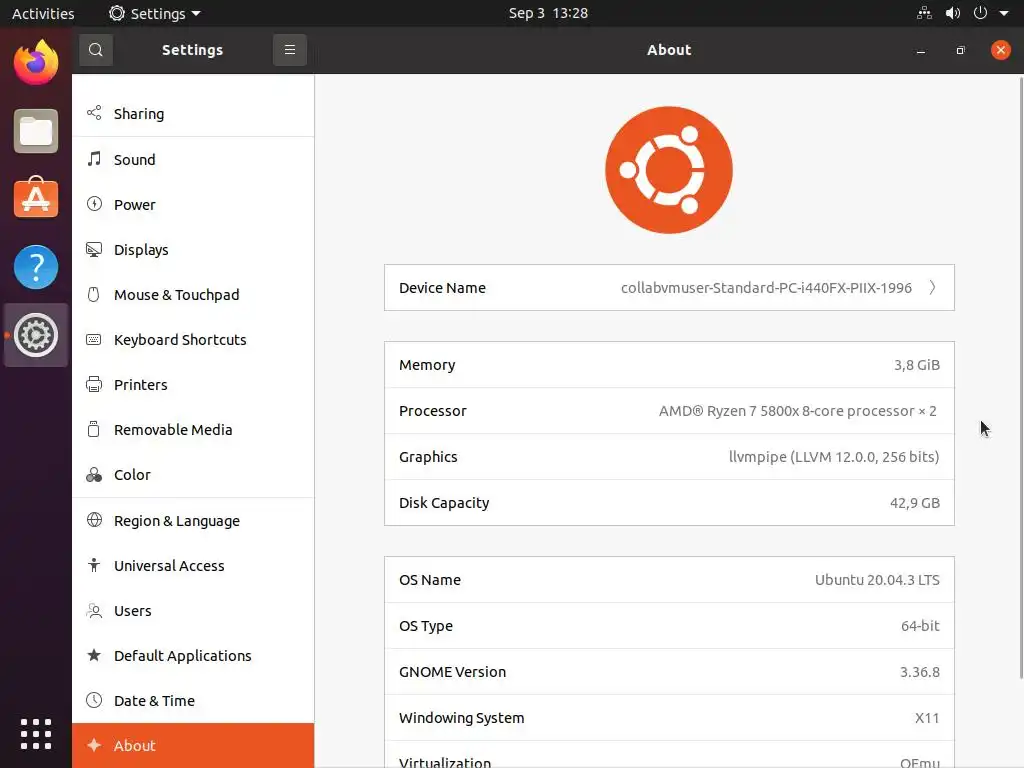The height and width of the screenshot is (768, 1024).
Task: Click the Default Applications star icon
Action: tap(94, 655)
